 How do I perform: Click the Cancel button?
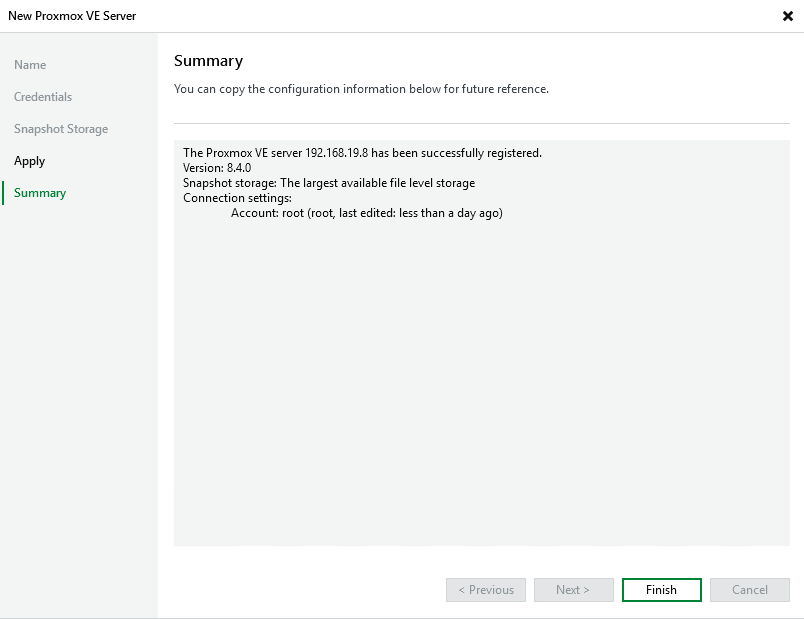coord(750,590)
